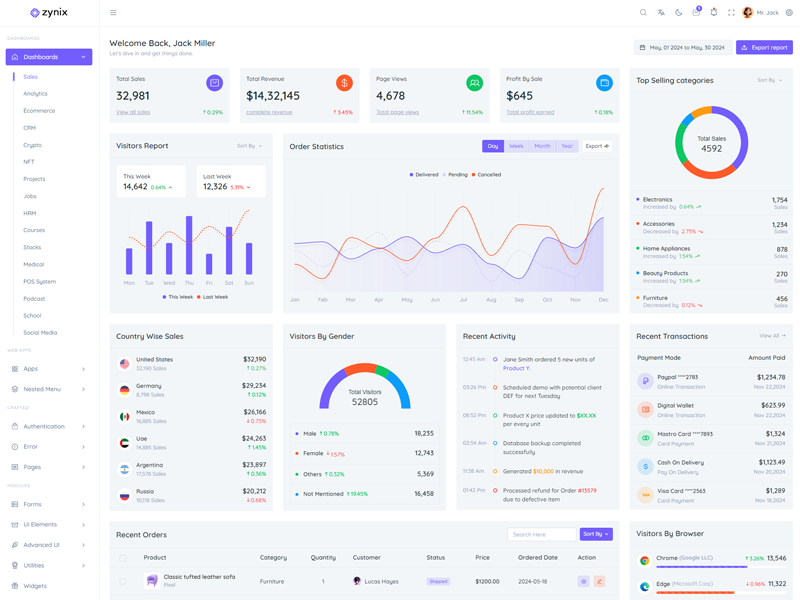Tick the checkbox for Classic tufted leather sofa
The height and width of the screenshot is (600, 800).
(x=123, y=581)
